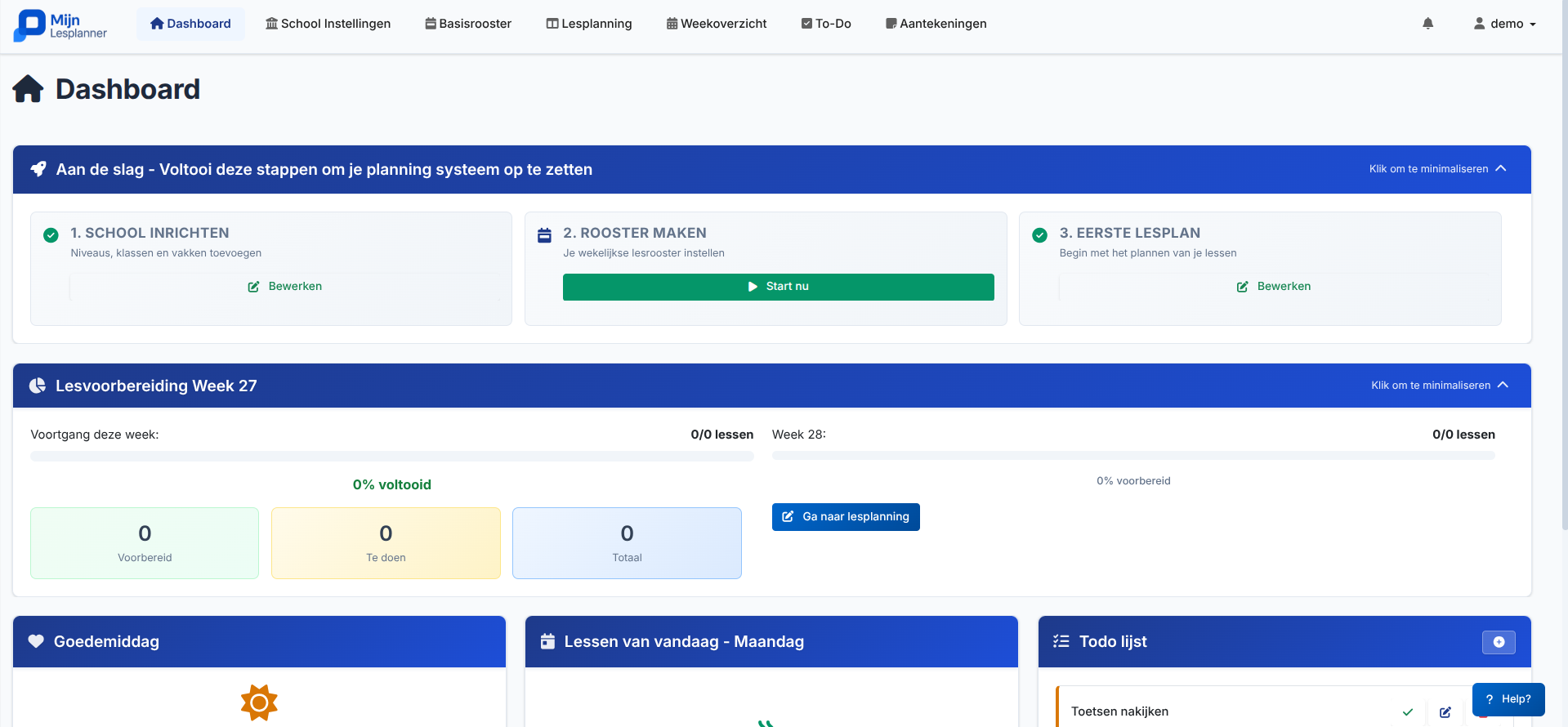This screenshot has width=1568, height=727.
Task: Click the sun icon in Goedemiddag card
Action: [x=259, y=702]
